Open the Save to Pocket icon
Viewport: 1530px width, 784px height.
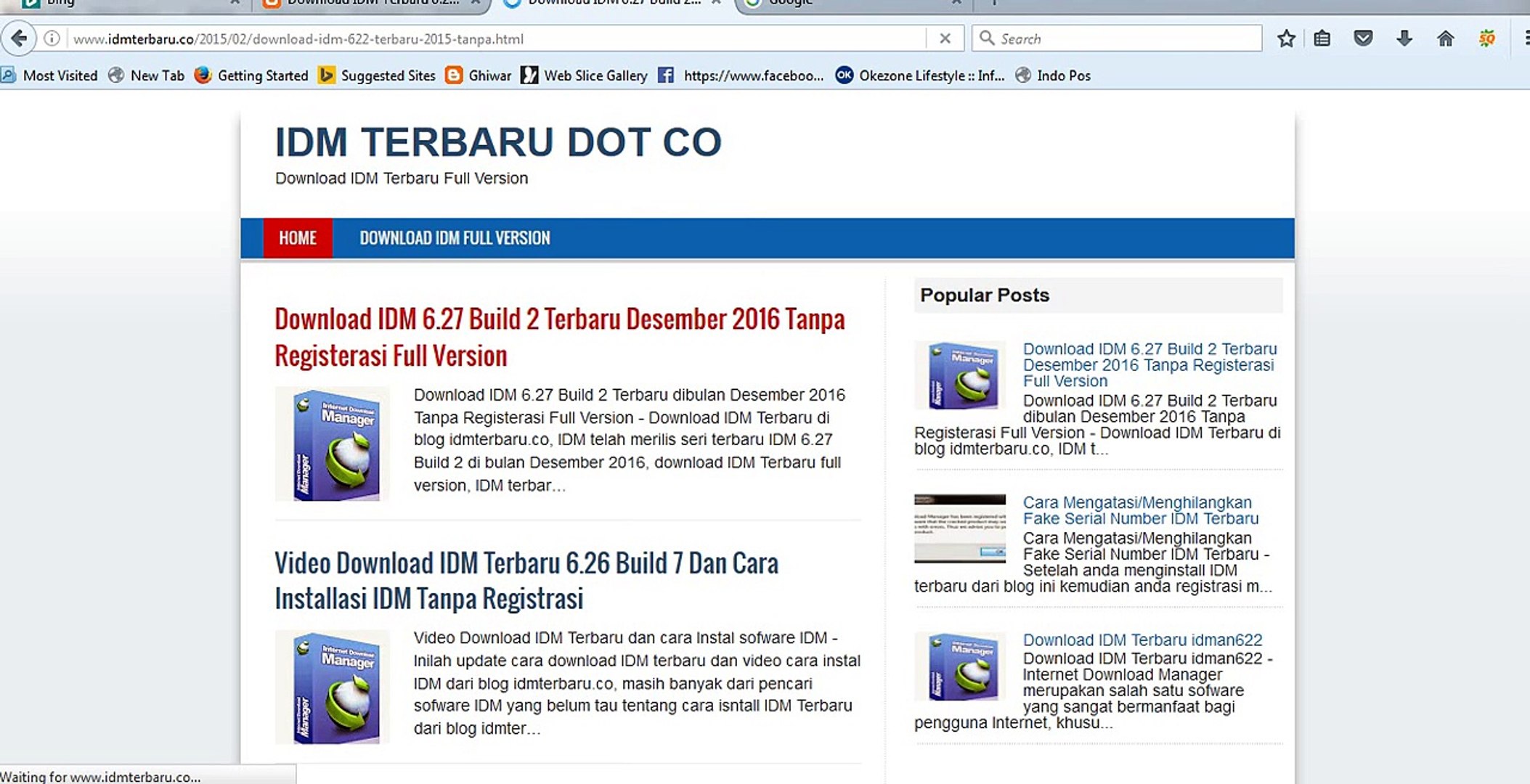click(1364, 38)
